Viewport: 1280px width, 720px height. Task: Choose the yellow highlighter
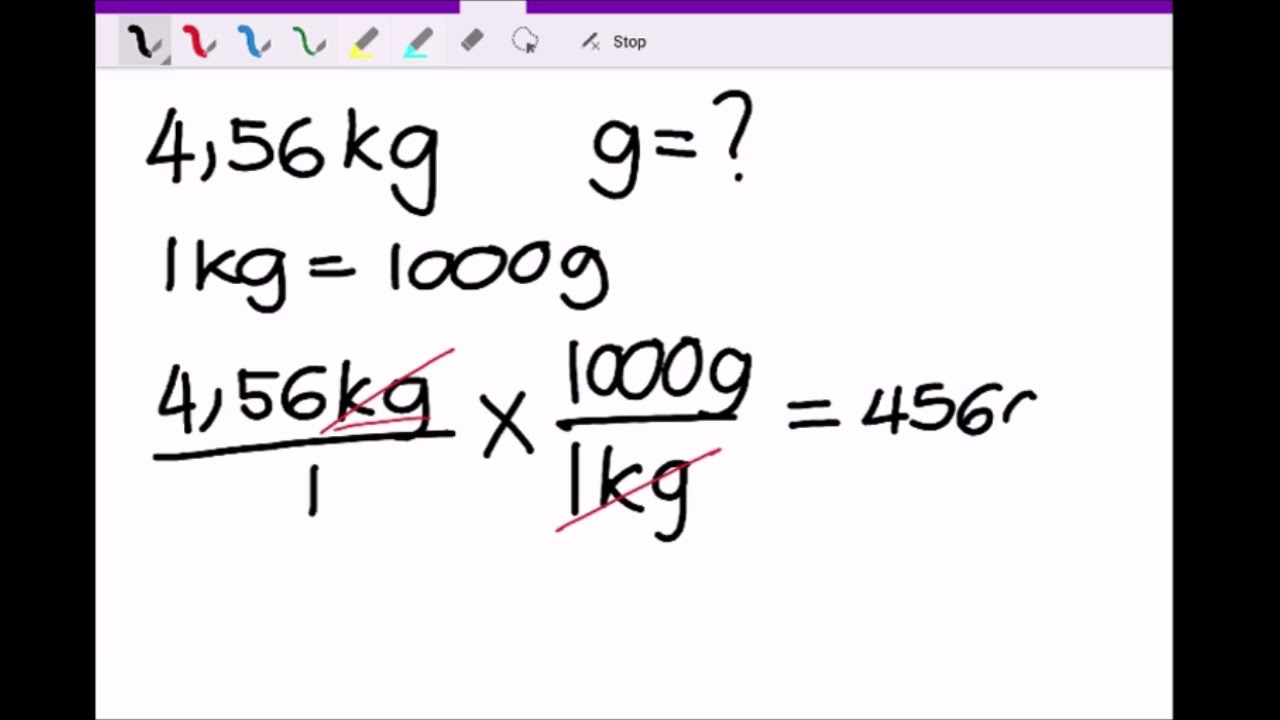point(363,42)
